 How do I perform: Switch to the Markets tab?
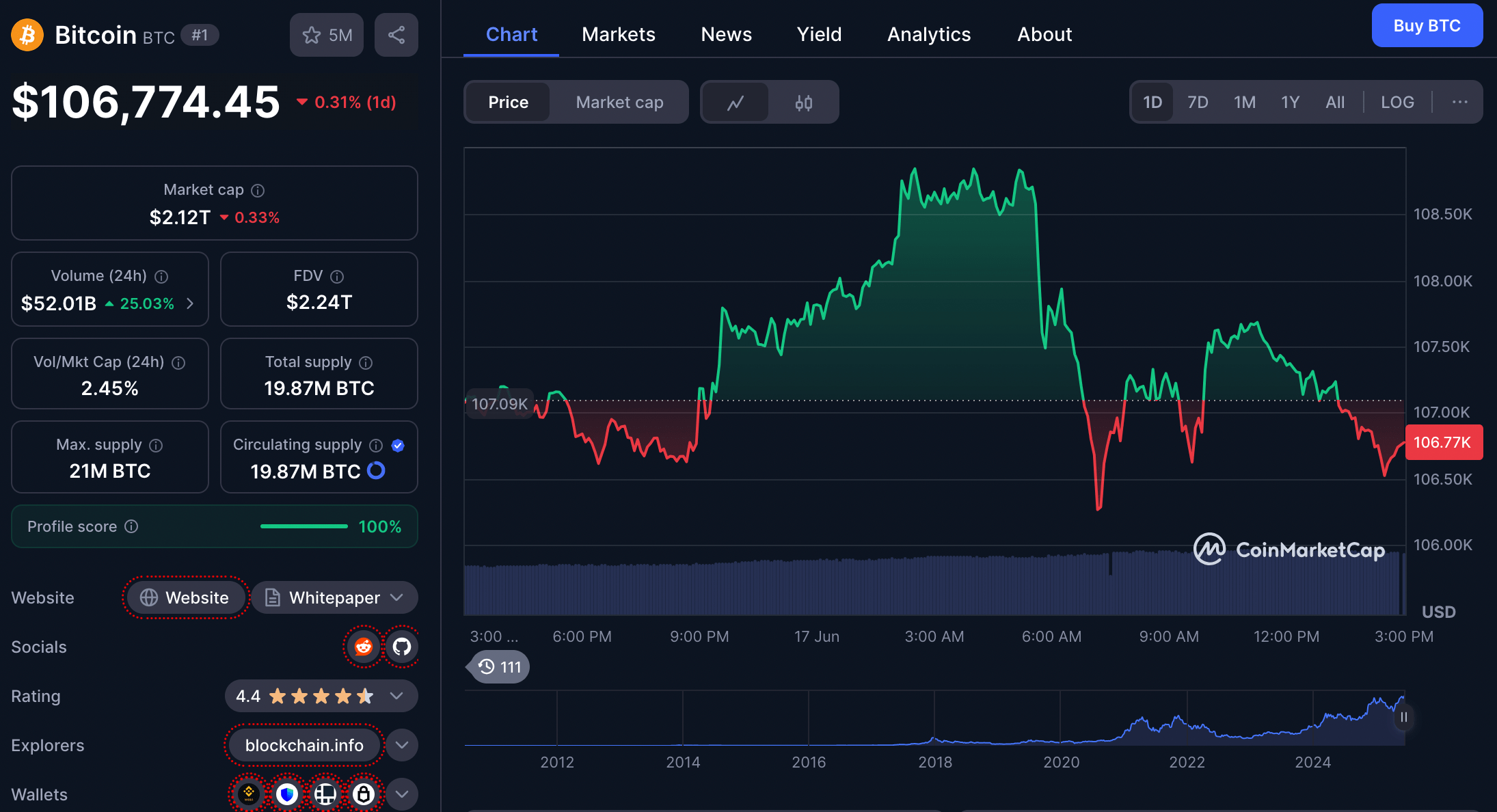(618, 34)
